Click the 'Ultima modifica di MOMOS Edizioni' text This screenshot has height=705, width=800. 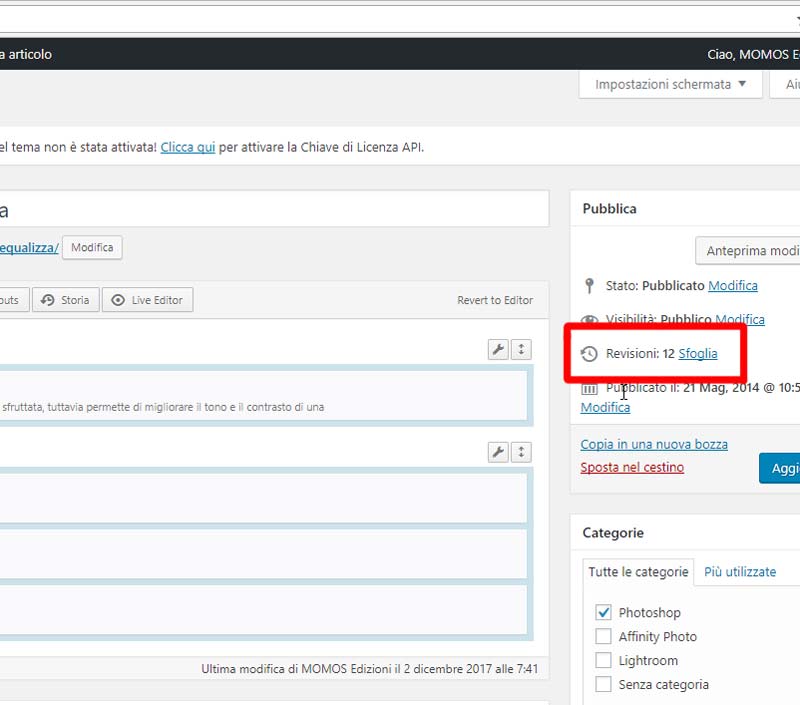369,669
